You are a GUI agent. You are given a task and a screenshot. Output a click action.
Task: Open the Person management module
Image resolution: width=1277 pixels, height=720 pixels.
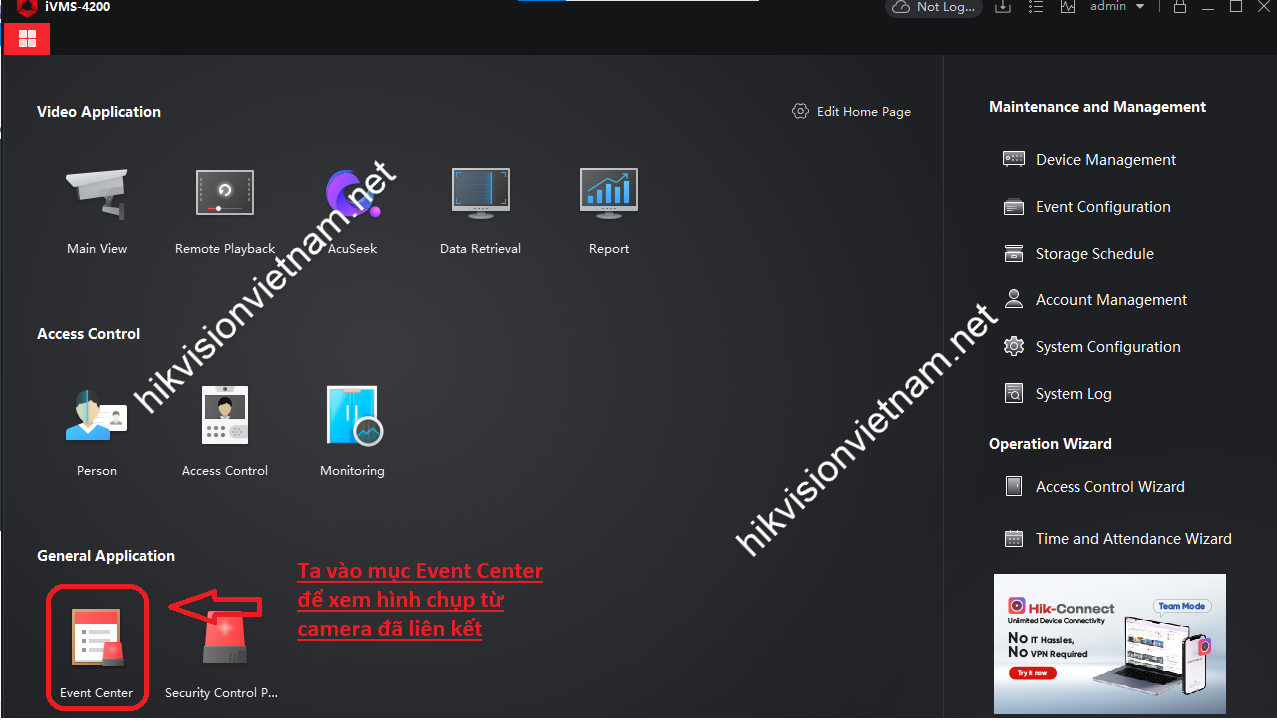pos(97,416)
